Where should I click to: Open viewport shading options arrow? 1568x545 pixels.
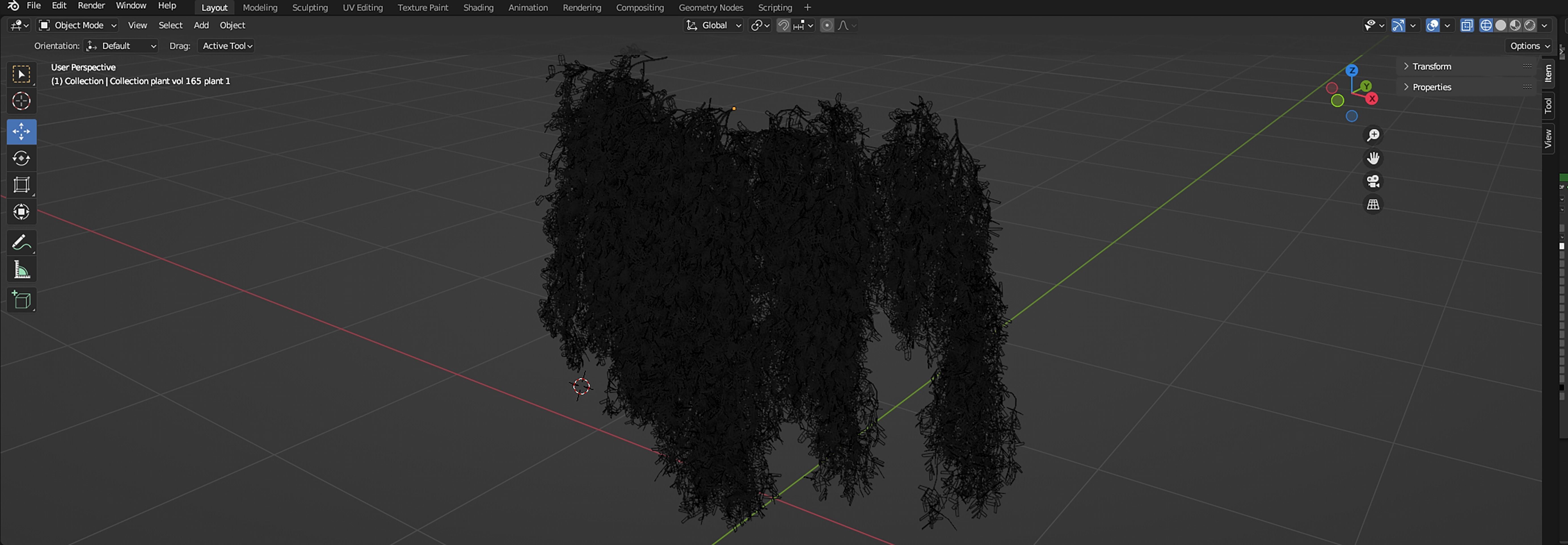click(x=1544, y=25)
